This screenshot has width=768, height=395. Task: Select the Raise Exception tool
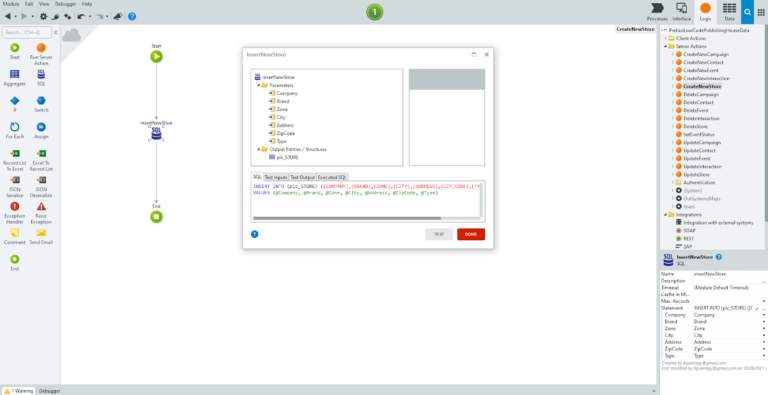pos(41,213)
